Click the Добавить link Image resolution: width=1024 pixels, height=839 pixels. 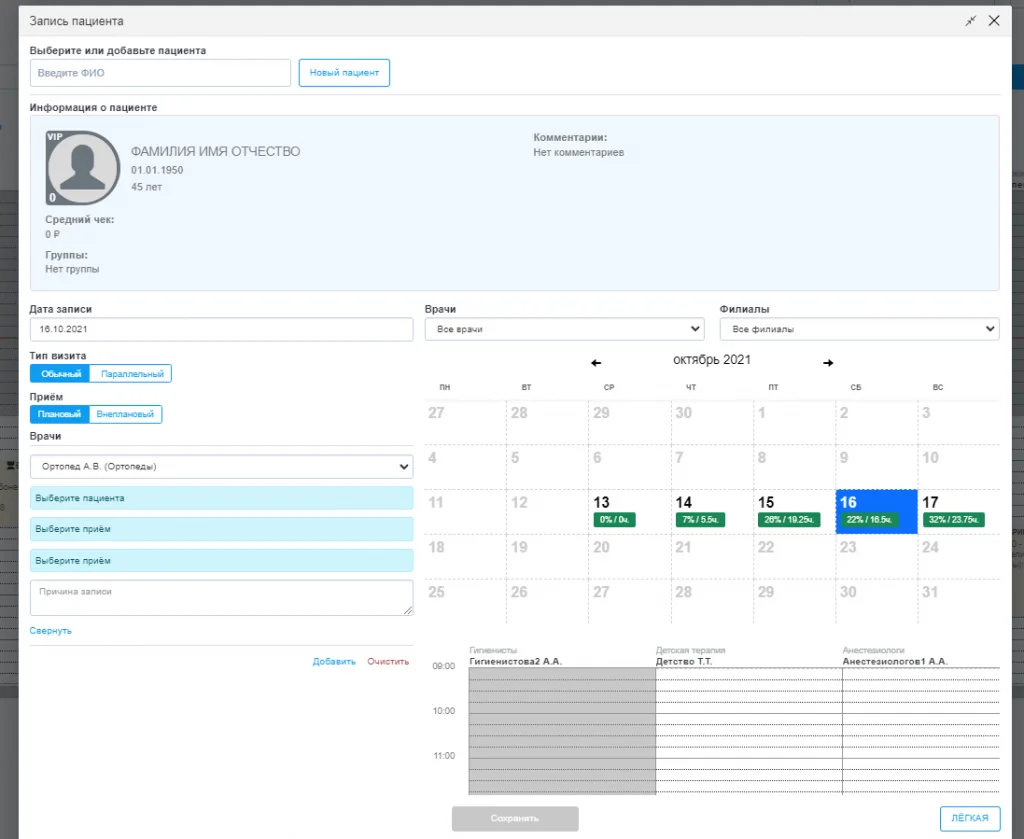[334, 662]
